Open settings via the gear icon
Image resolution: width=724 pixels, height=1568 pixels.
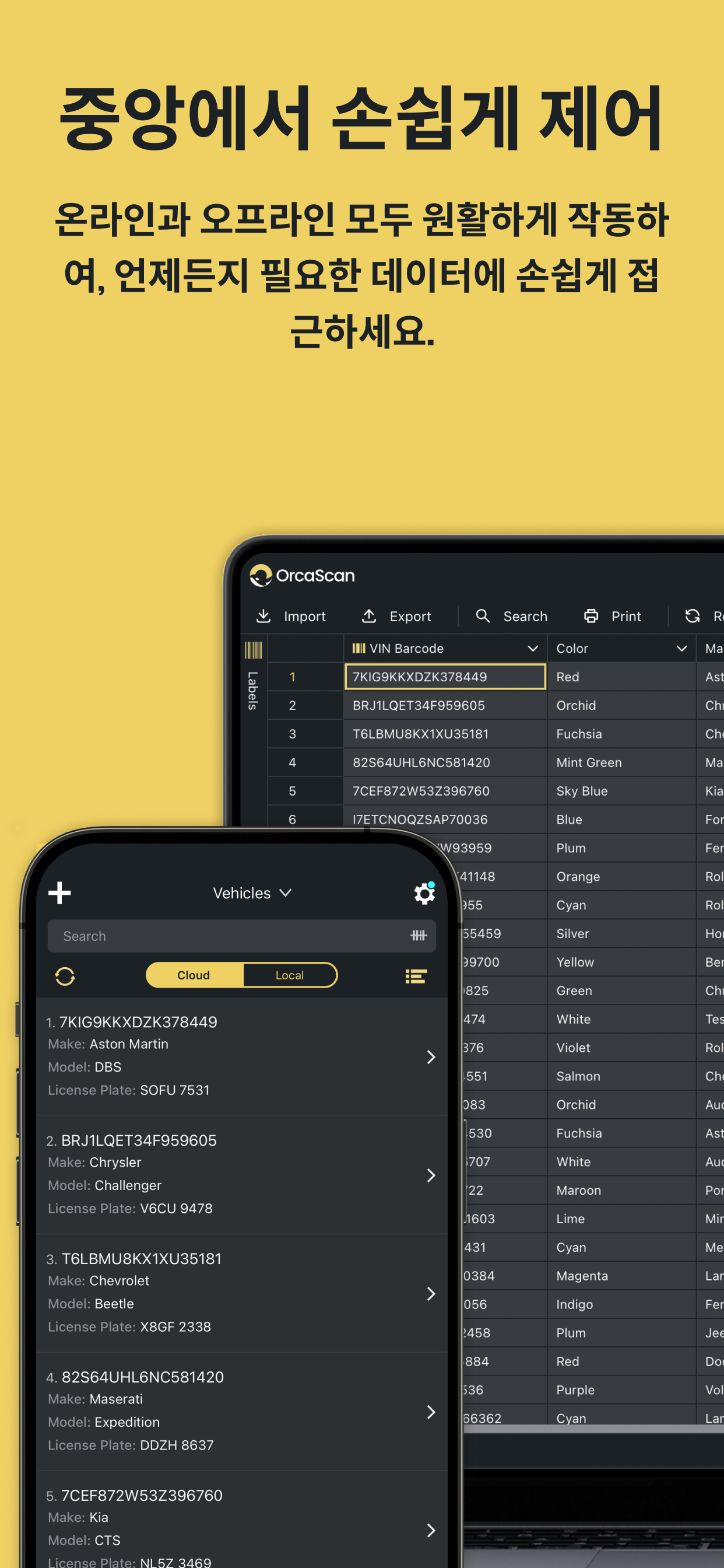pos(424,893)
